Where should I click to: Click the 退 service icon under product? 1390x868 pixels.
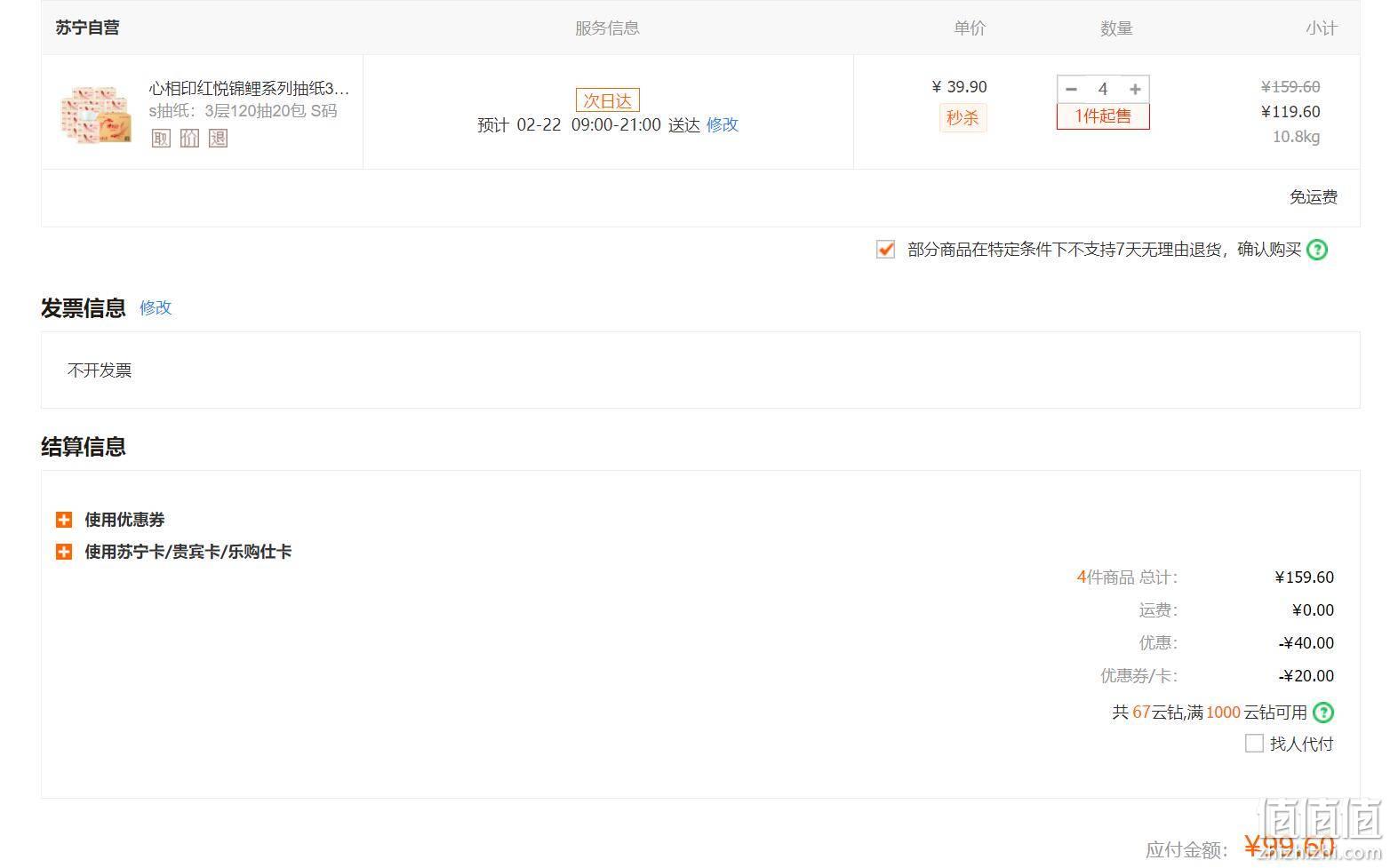pyautogui.click(x=218, y=139)
